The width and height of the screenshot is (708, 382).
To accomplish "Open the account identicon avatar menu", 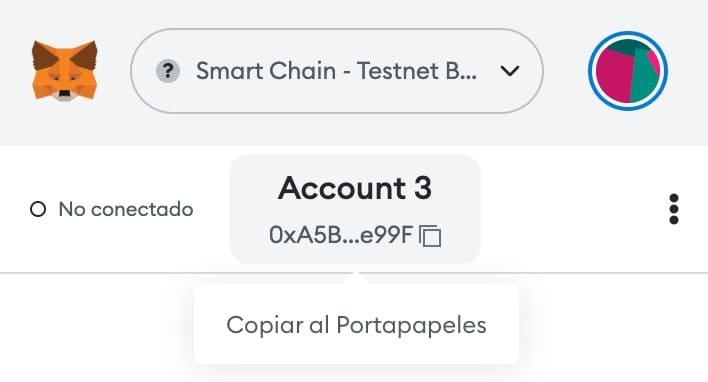I will click(x=628, y=71).
